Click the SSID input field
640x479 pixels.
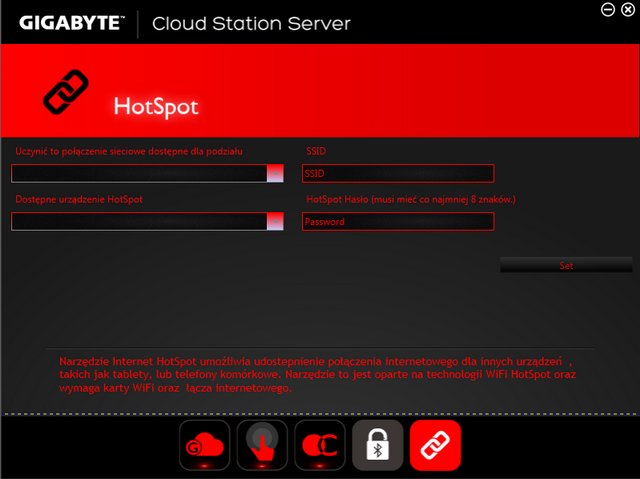tap(398, 173)
